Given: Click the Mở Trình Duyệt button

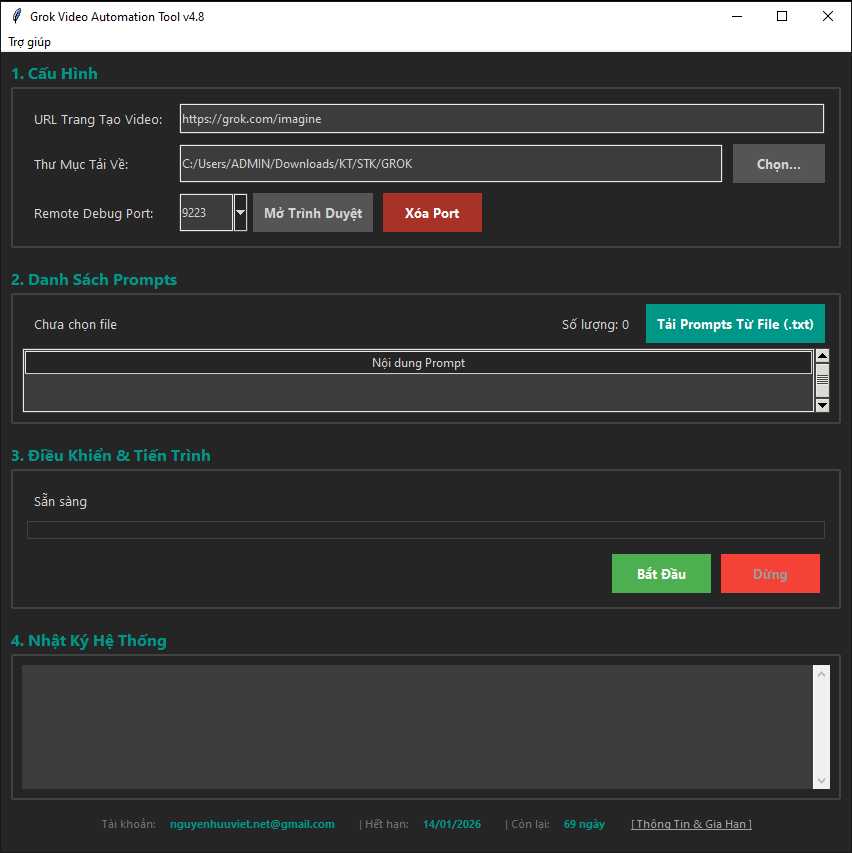Looking at the screenshot, I should tap(313, 213).
